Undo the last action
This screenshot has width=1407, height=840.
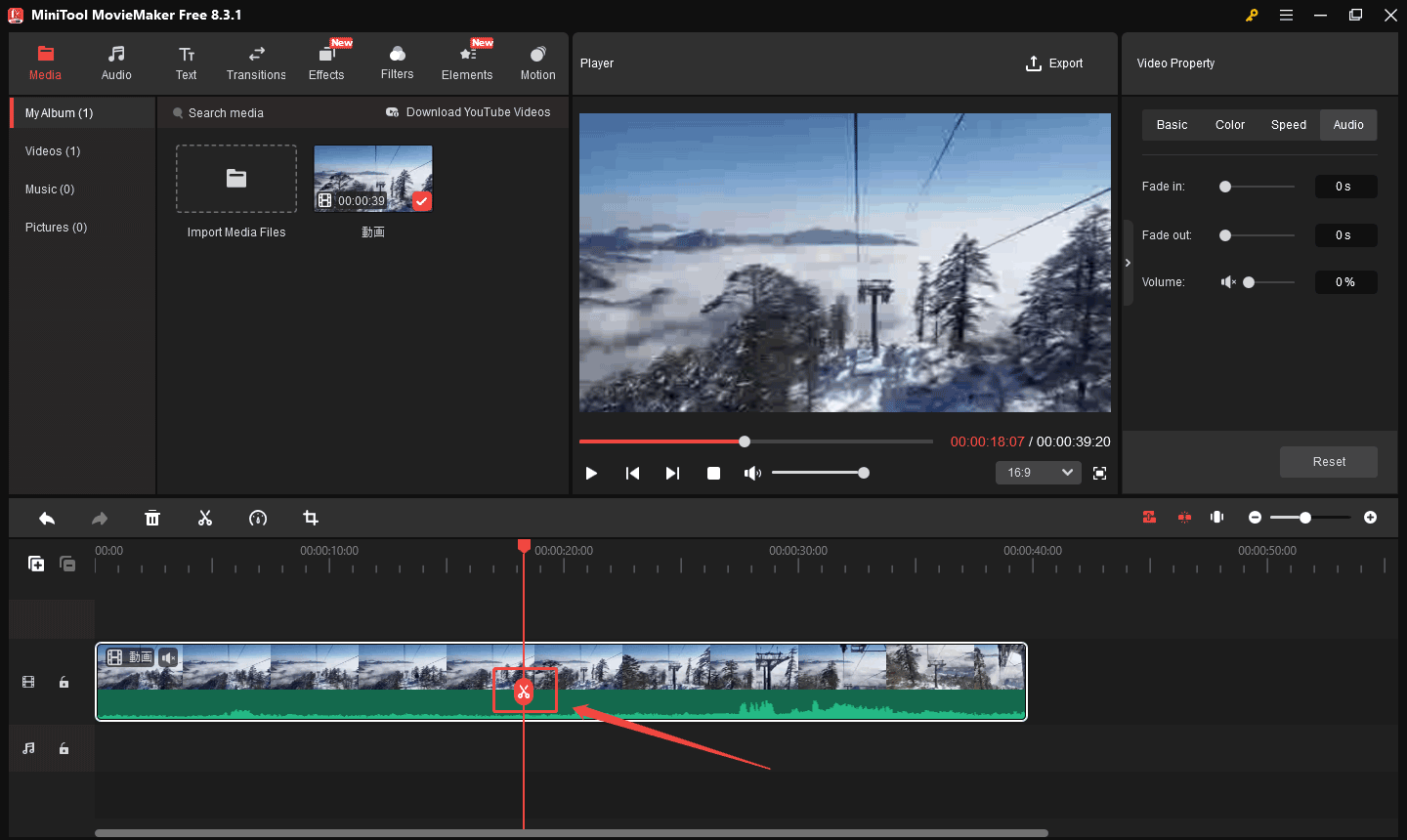pyautogui.click(x=47, y=518)
